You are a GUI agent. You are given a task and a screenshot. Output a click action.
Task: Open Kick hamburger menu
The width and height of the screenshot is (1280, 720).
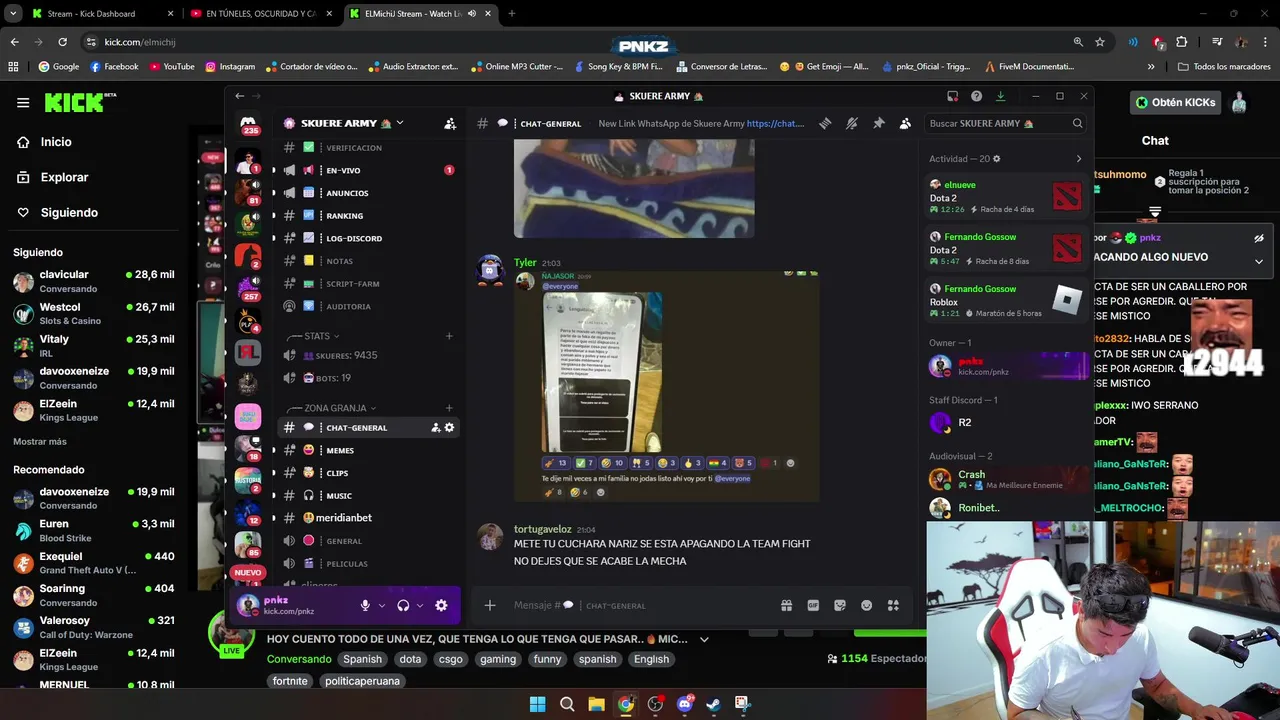[x=23, y=102]
